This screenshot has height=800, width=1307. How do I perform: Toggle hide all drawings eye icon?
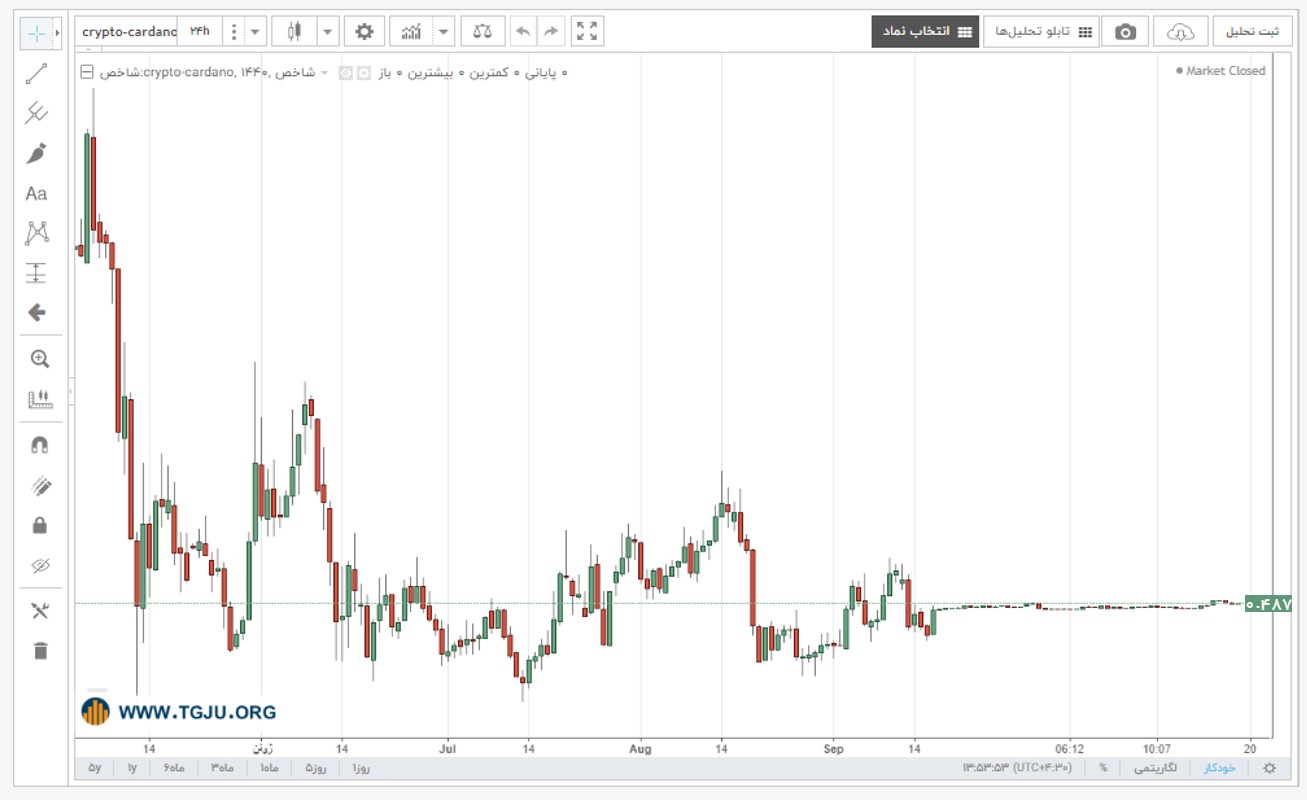tap(40, 565)
